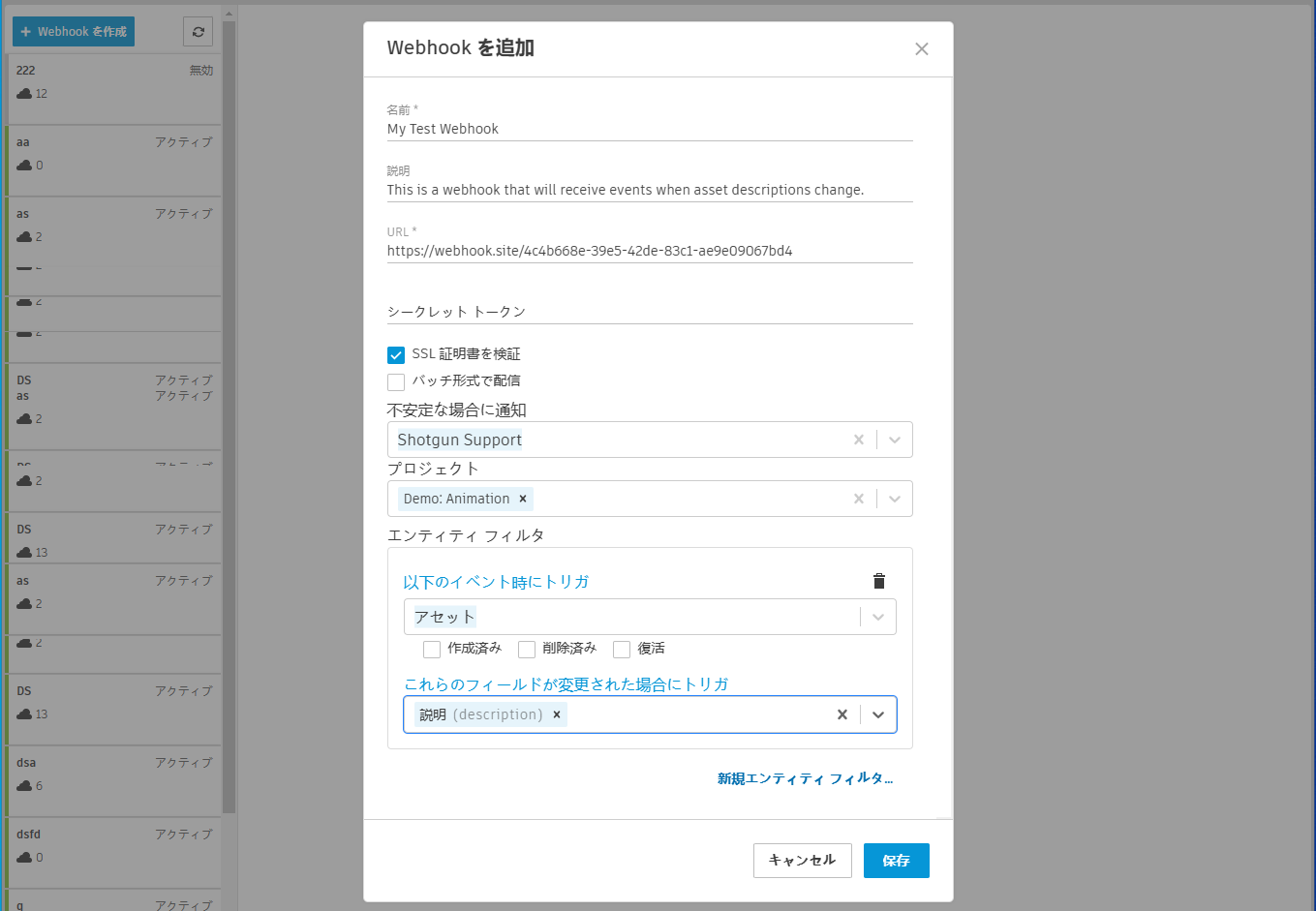Check the 復活 event checkbox

(x=622, y=650)
